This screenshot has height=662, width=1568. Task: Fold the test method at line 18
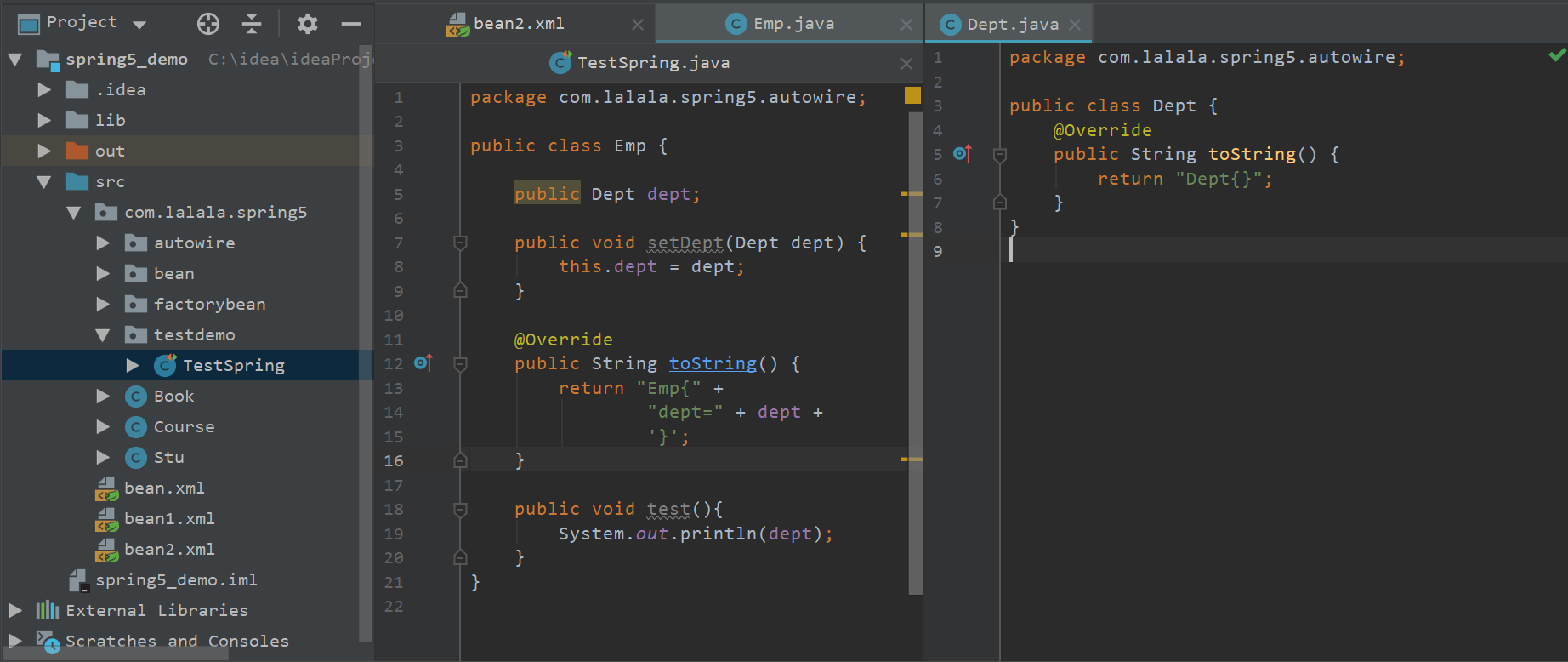coord(460,510)
